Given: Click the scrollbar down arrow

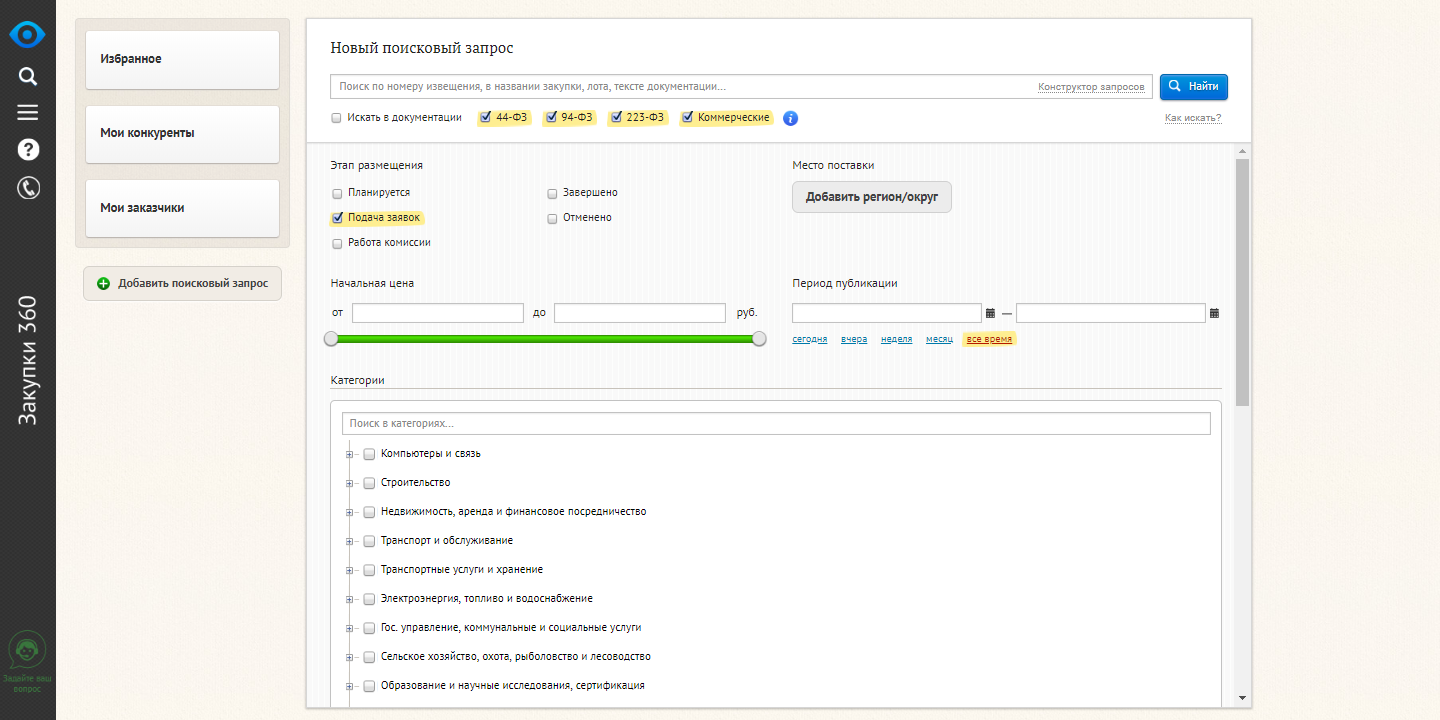Looking at the screenshot, I should (1243, 697).
